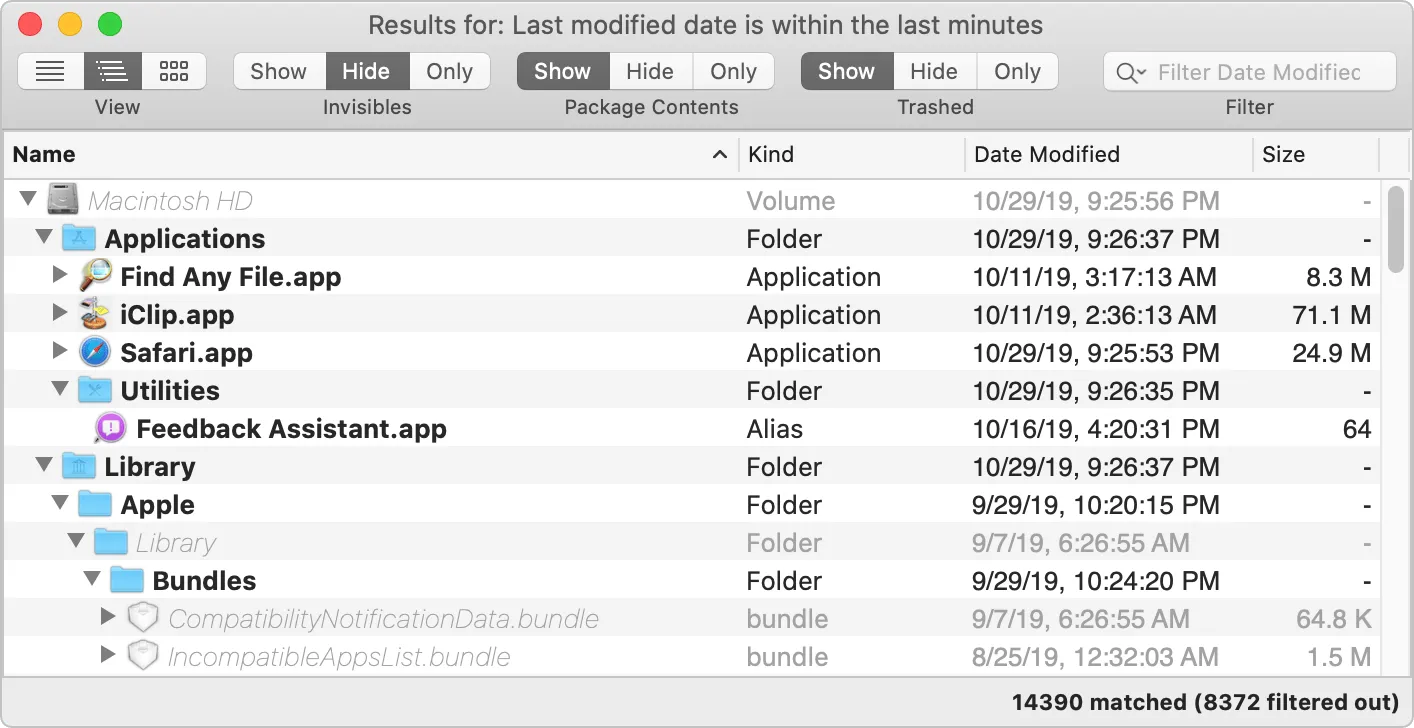The height and width of the screenshot is (728, 1414).
Task: Click the Macintosh HD volume icon
Action: pos(63,199)
